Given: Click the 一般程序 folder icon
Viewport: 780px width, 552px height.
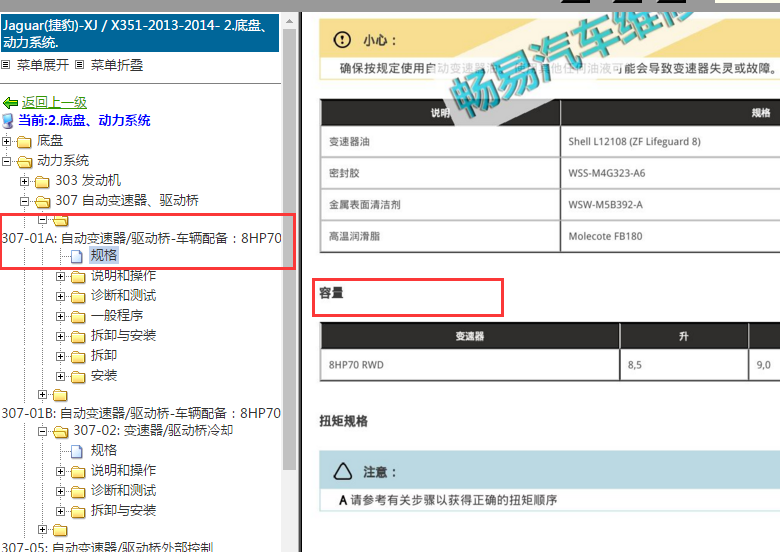Looking at the screenshot, I should (x=78, y=317).
